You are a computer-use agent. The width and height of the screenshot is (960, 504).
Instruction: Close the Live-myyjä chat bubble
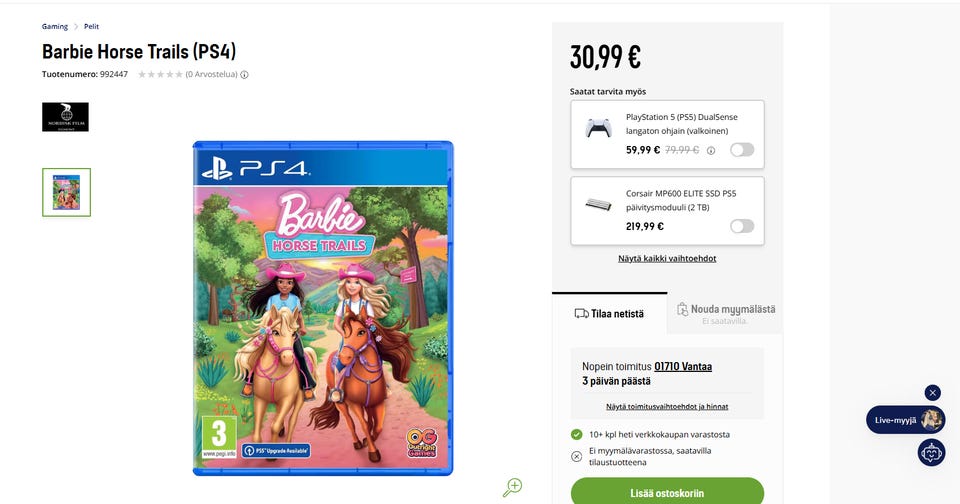(x=932, y=393)
